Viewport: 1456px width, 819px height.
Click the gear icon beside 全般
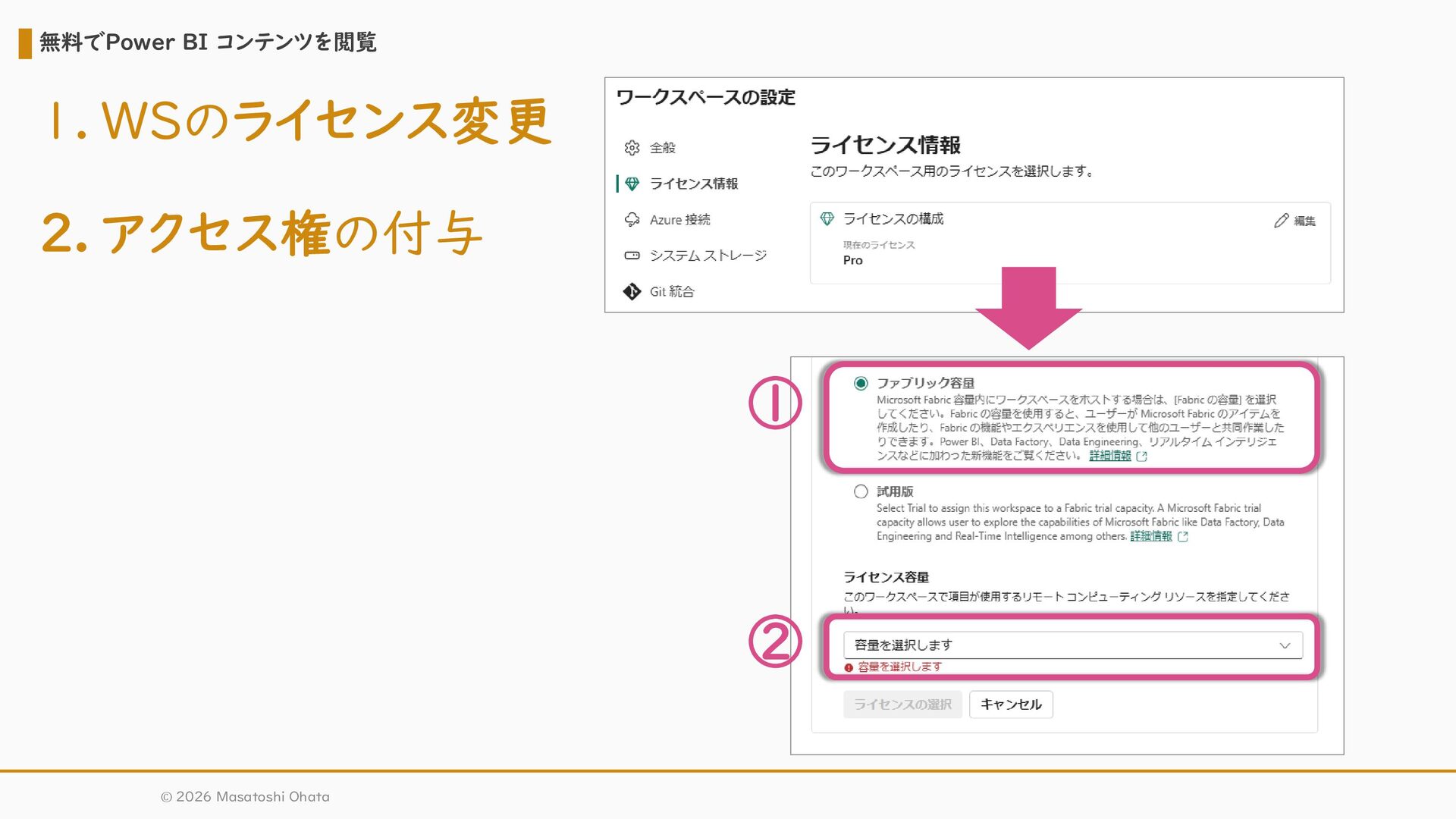[x=632, y=148]
